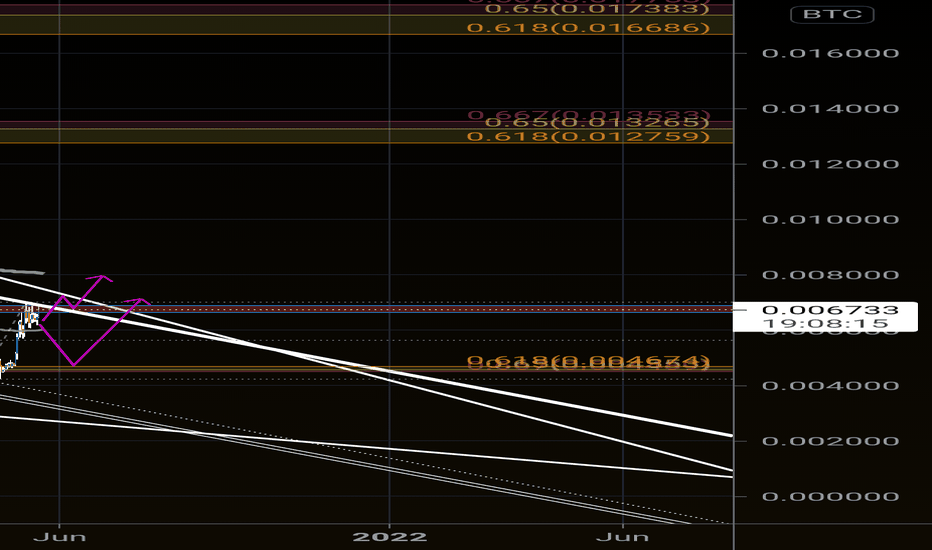Viewport: 932px width, 550px height.
Task: Click the 0.016000 price axis label
Action: point(830,54)
